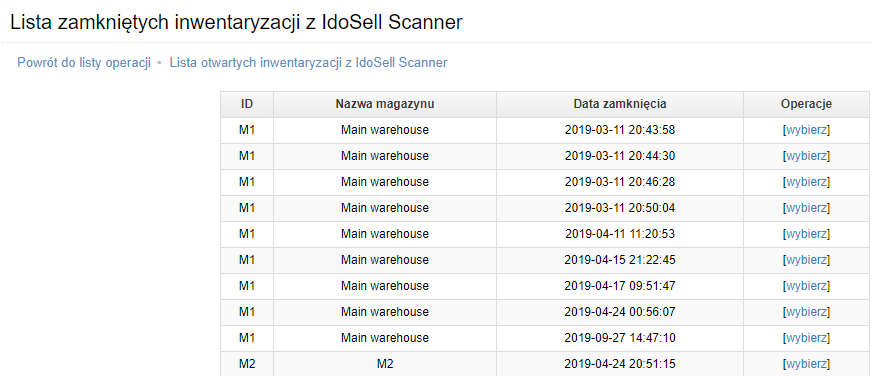Open 'Lista otwartych inwentaryzacji z IdoSell Scanner'
875x376 pixels.
[309, 62]
